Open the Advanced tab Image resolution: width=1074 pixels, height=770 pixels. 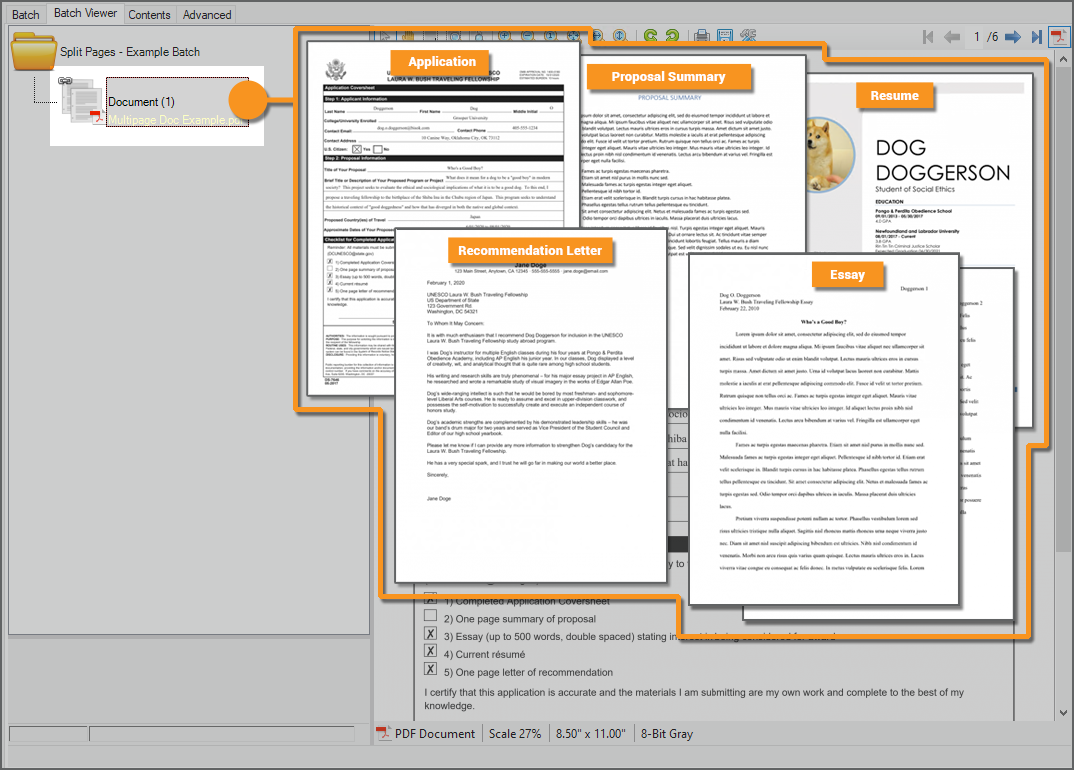[207, 14]
